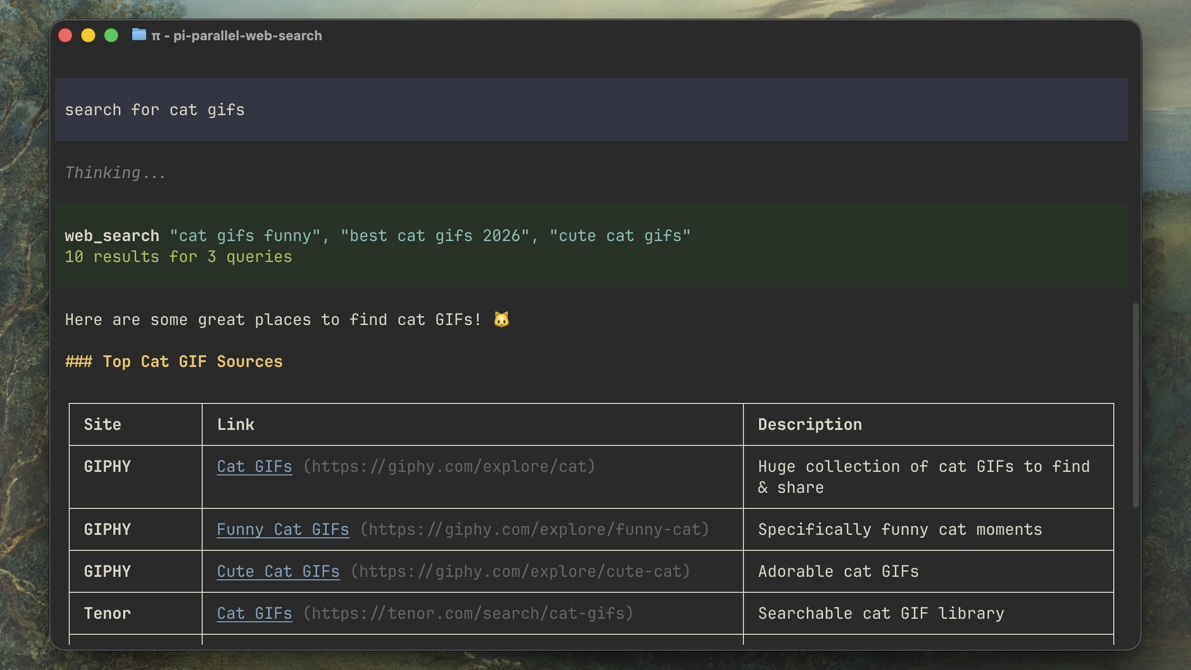Open the "Funny Cat GIFs" link
This screenshot has height=670, width=1191.
point(282,530)
